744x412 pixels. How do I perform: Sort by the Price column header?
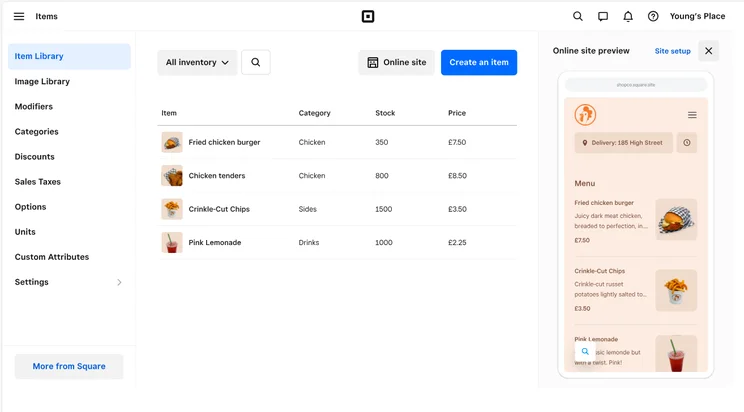tap(457, 113)
